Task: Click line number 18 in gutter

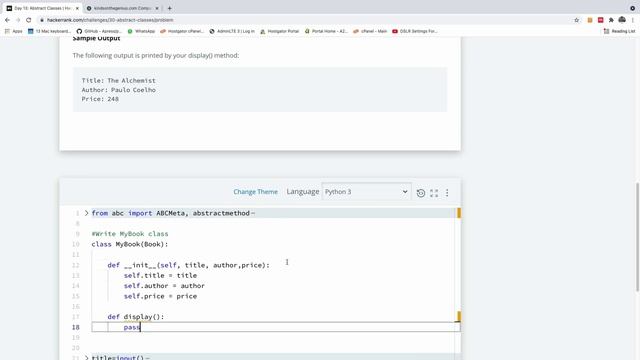Action: (x=76, y=327)
